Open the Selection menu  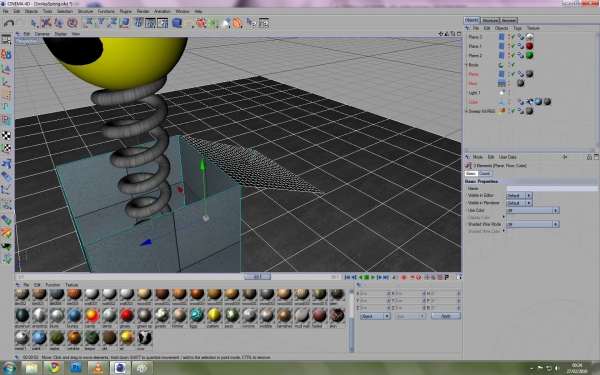tap(65, 11)
